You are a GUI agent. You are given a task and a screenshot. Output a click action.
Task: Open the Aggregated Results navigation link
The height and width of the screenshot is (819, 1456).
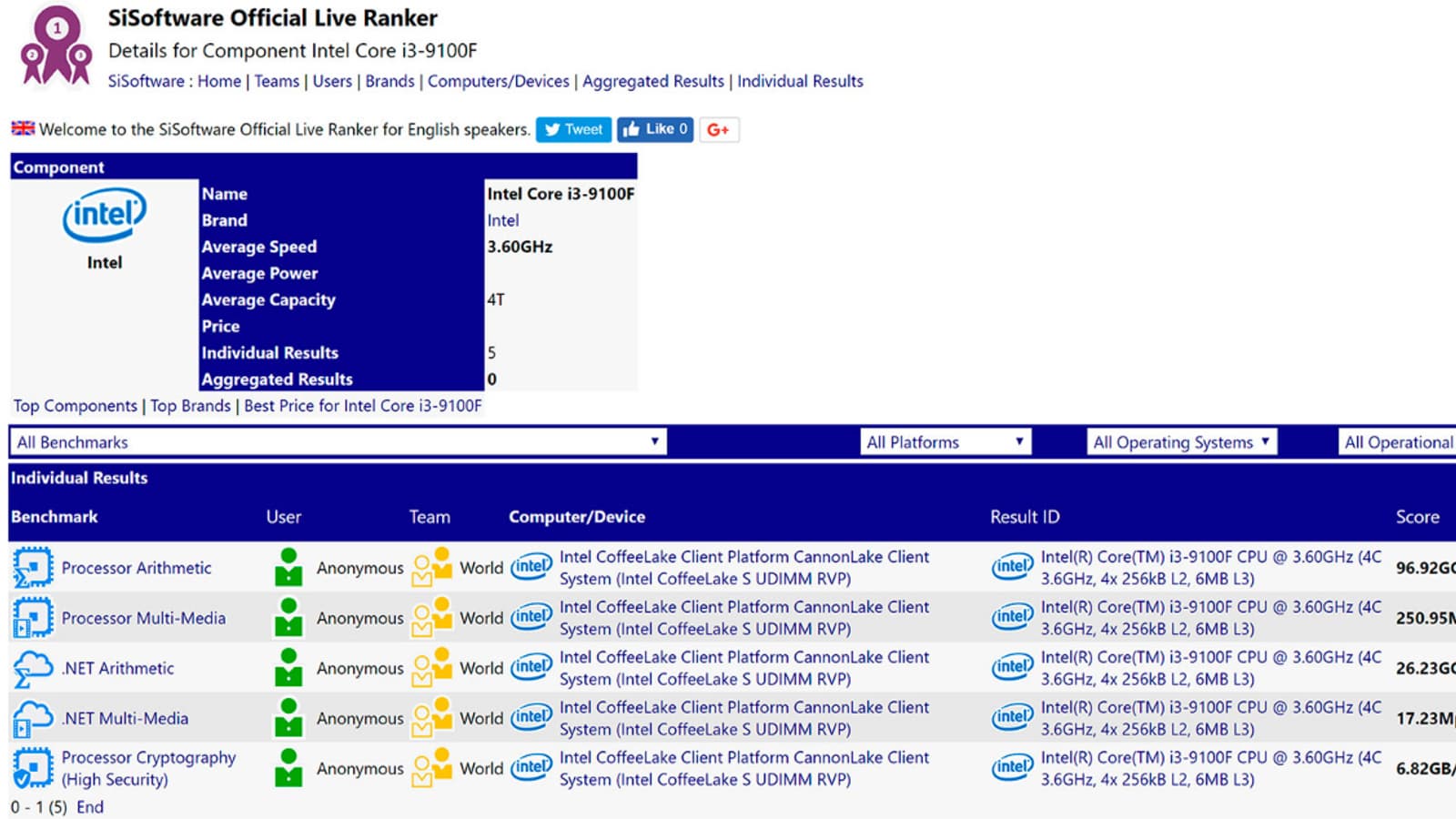pos(653,81)
